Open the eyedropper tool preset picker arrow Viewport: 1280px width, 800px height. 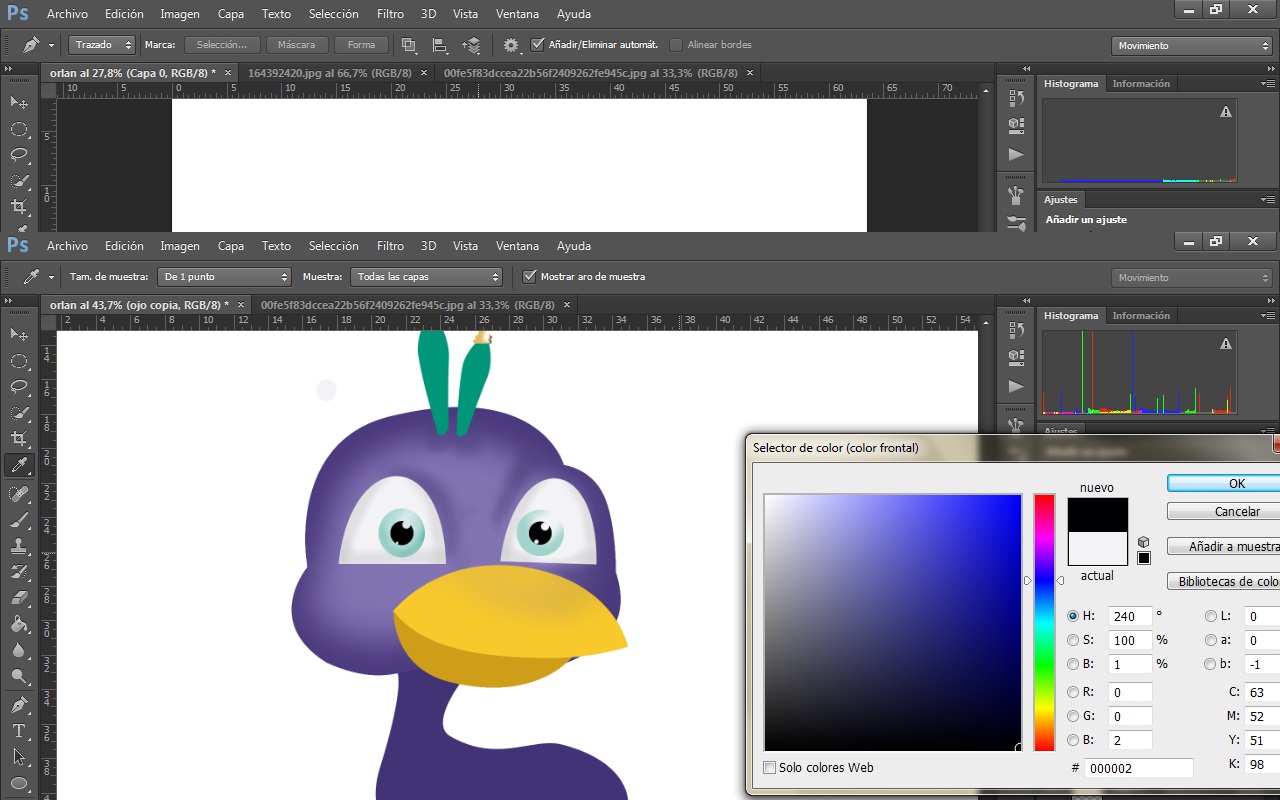pos(51,277)
